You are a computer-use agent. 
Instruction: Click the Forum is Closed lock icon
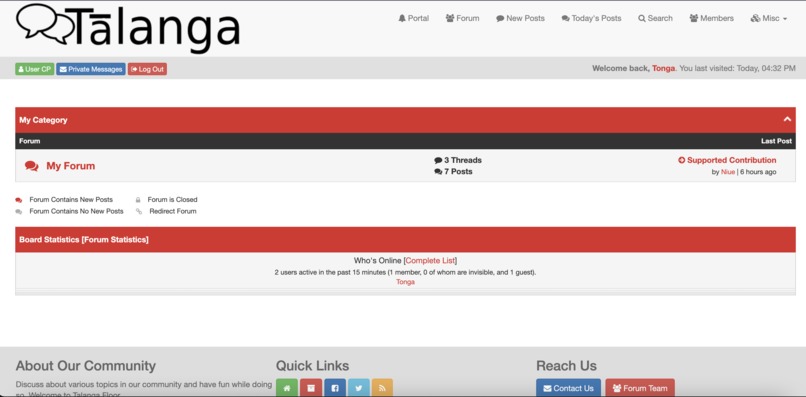coord(138,200)
